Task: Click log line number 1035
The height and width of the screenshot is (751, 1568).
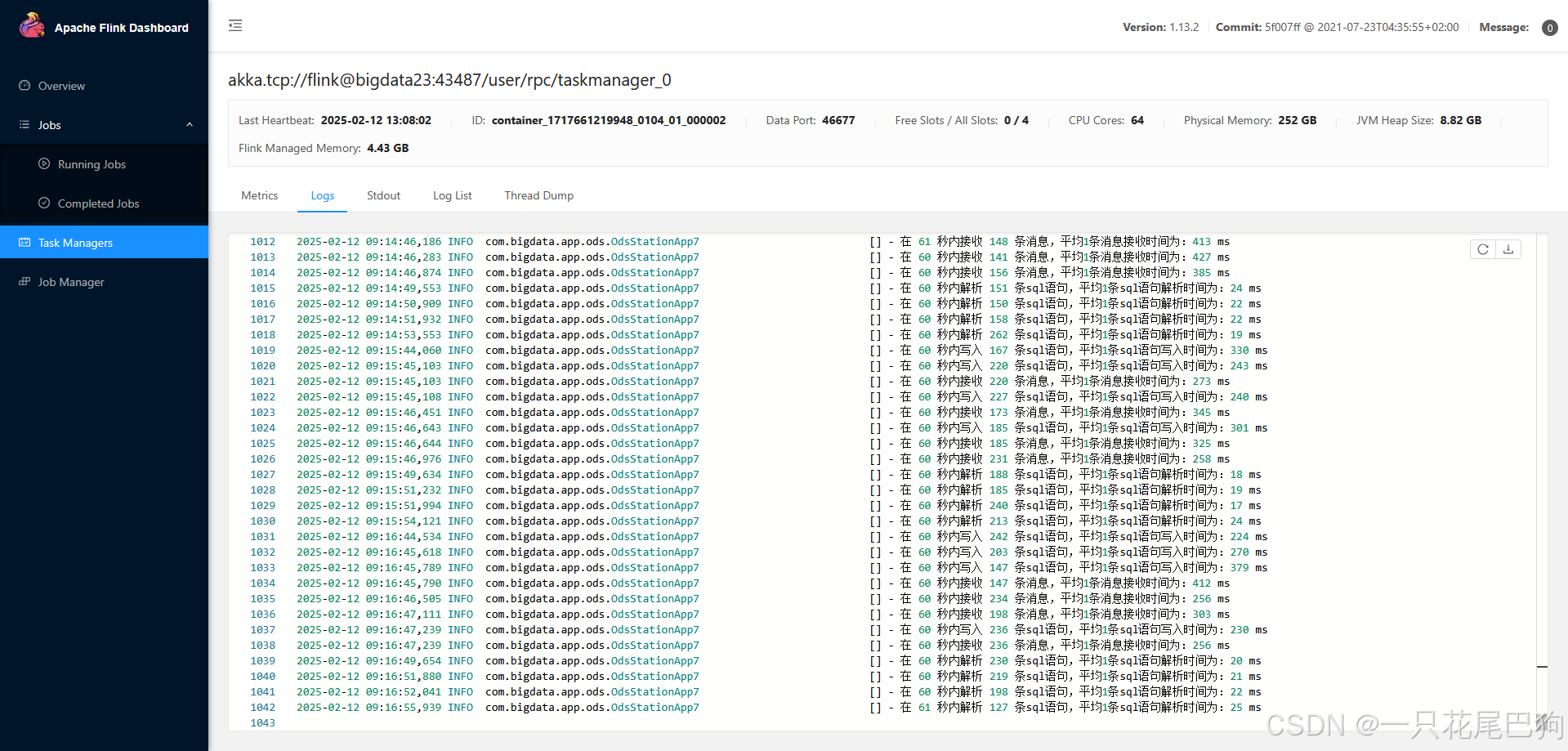Action: 262,599
